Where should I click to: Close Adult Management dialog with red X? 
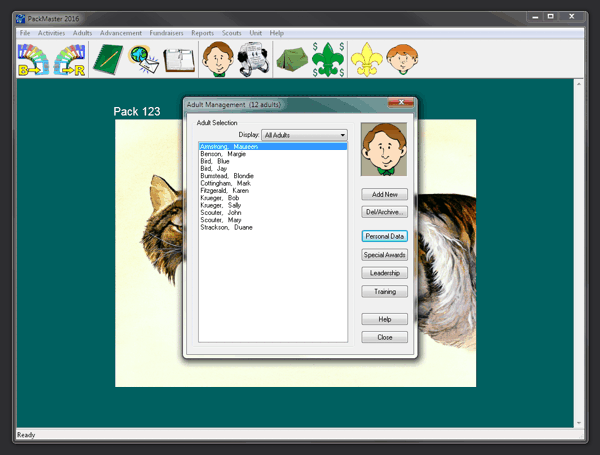coord(401,102)
